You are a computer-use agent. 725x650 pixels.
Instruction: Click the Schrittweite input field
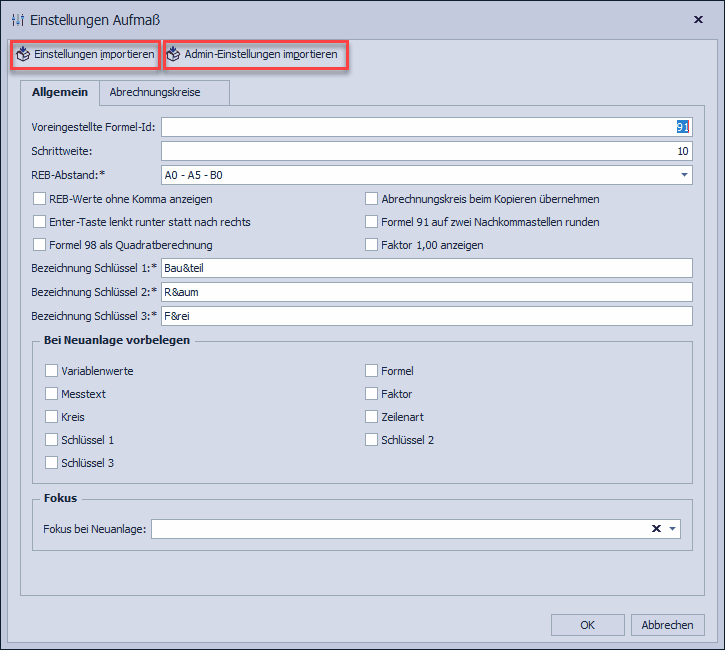[x=426, y=151]
